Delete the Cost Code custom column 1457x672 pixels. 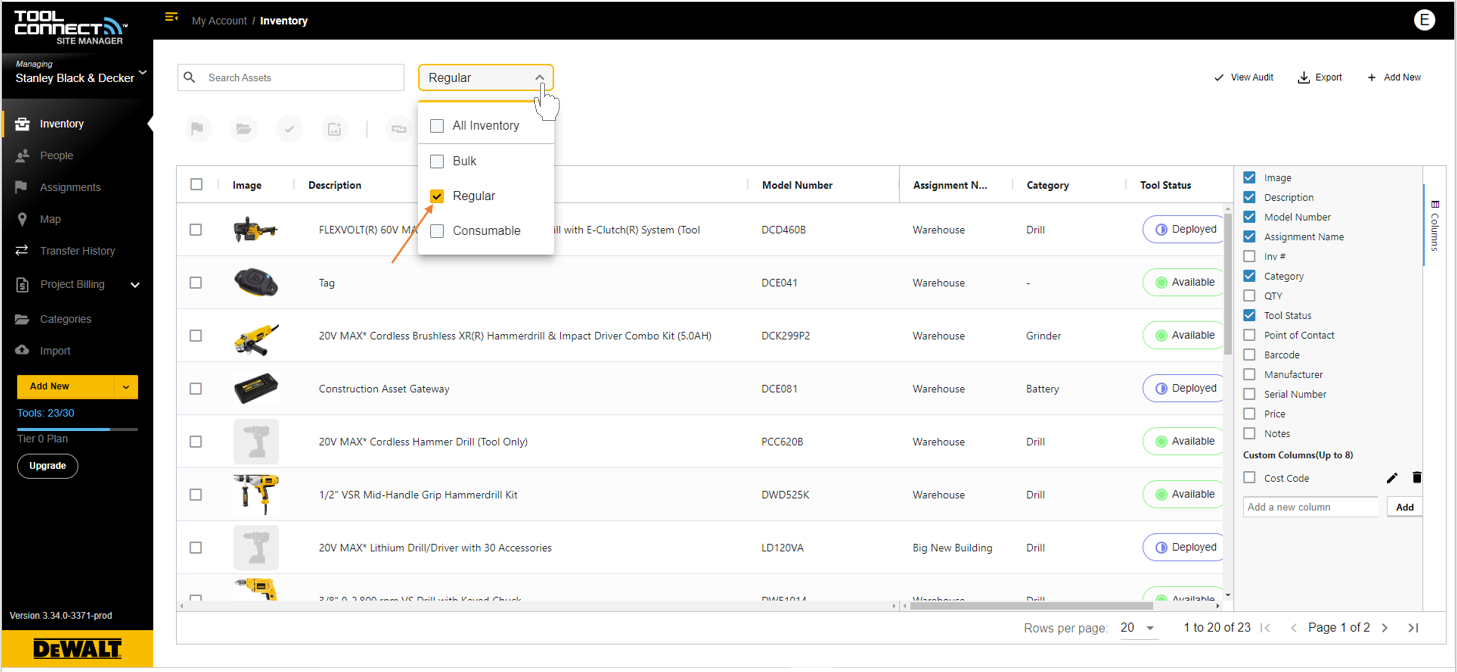1416,478
